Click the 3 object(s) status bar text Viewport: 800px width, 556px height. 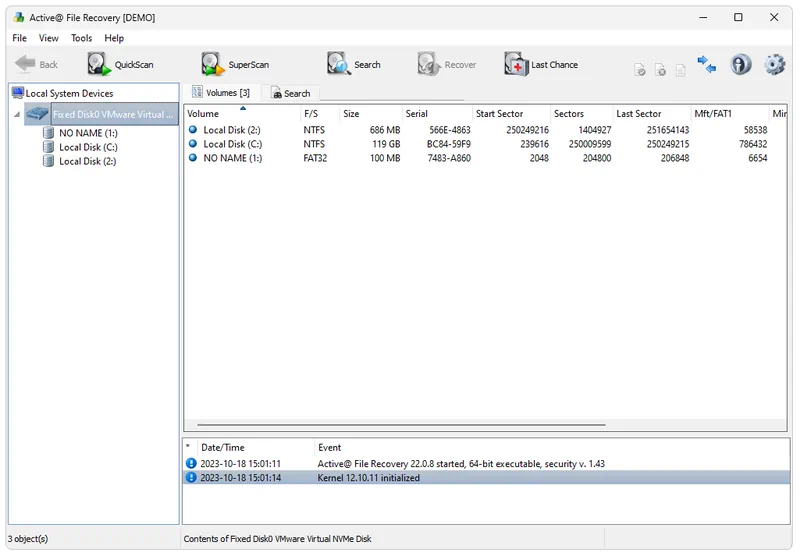[x=28, y=539]
